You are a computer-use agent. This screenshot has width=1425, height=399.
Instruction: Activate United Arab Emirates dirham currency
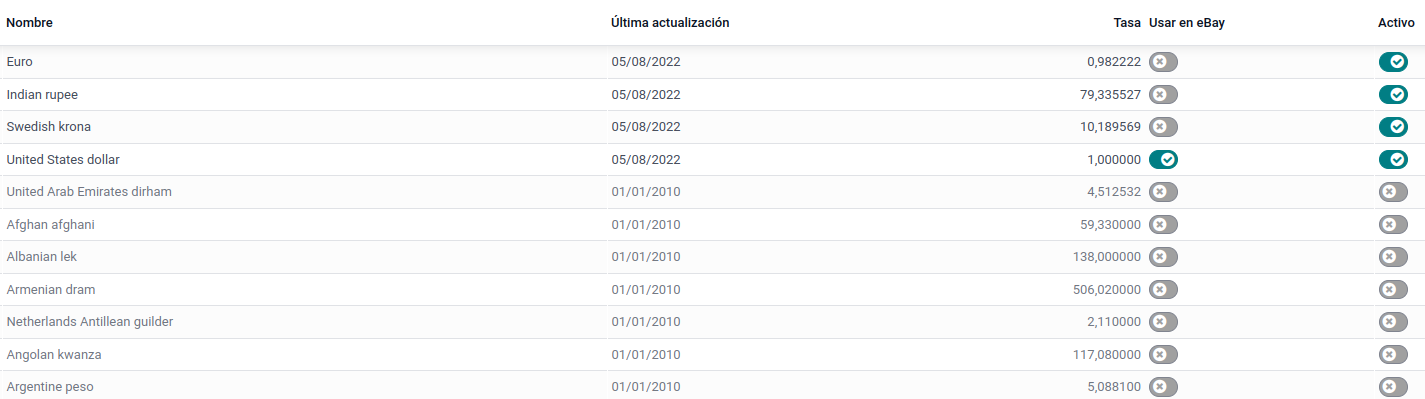coord(1393,192)
